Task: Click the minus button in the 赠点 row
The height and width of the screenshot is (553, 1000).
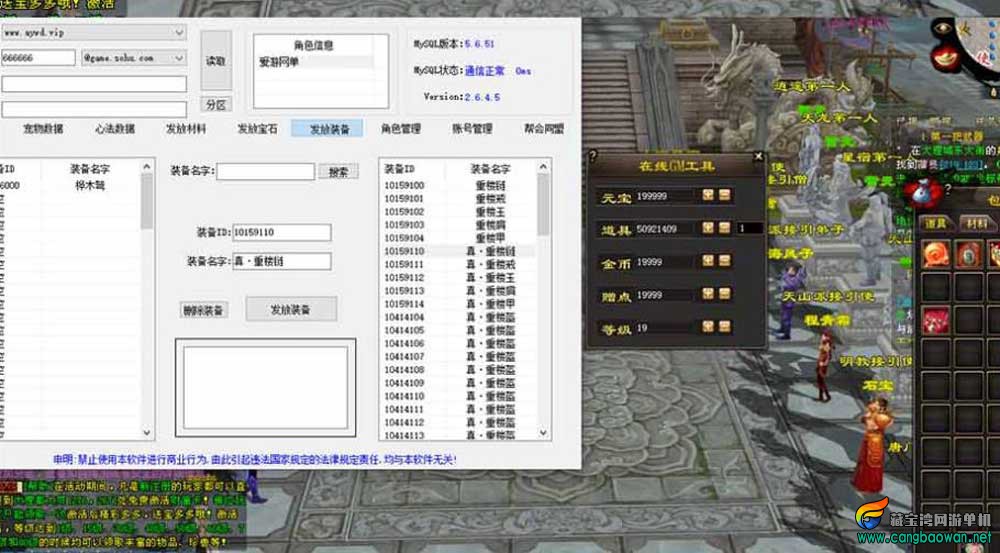Action: (724, 294)
